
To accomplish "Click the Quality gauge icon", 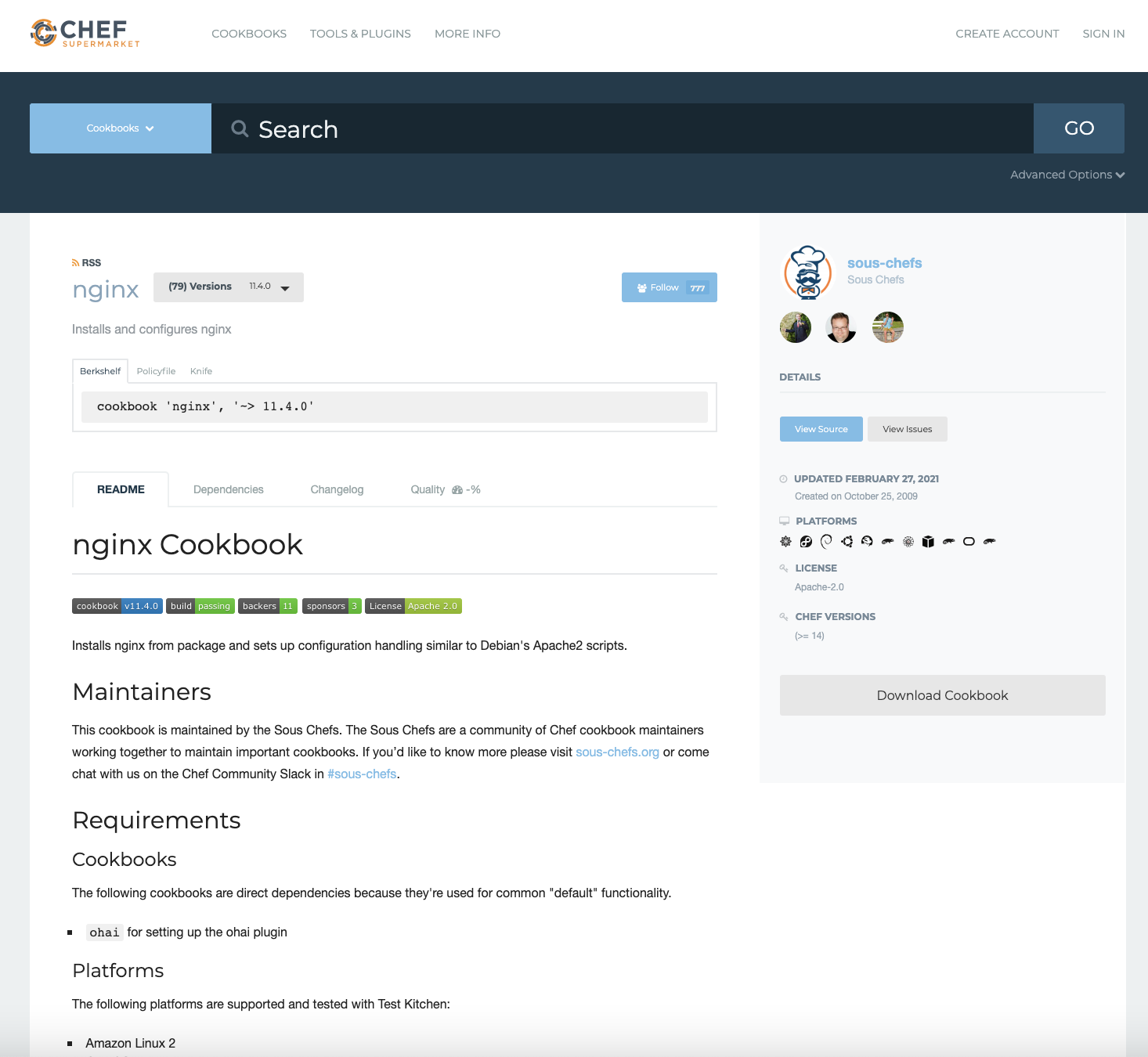I will pos(457,489).
